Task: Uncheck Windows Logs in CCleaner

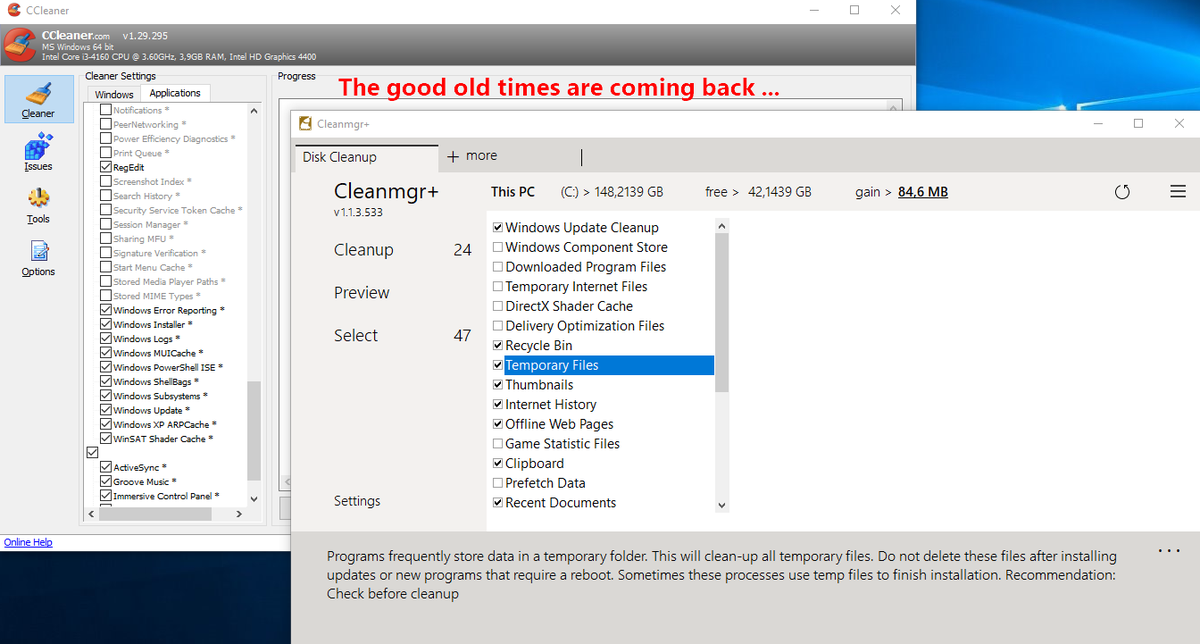Action: [x=106, y=339]
